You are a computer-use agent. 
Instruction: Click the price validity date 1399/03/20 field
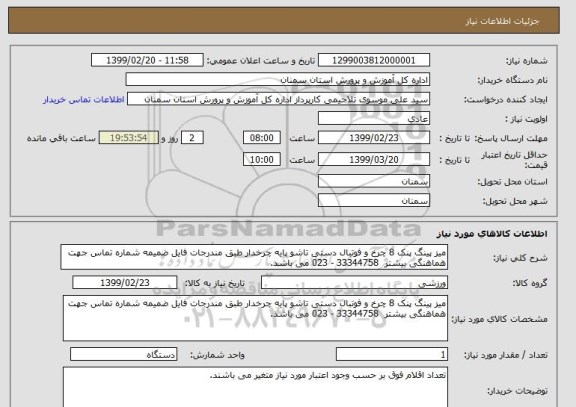(374, 159)
